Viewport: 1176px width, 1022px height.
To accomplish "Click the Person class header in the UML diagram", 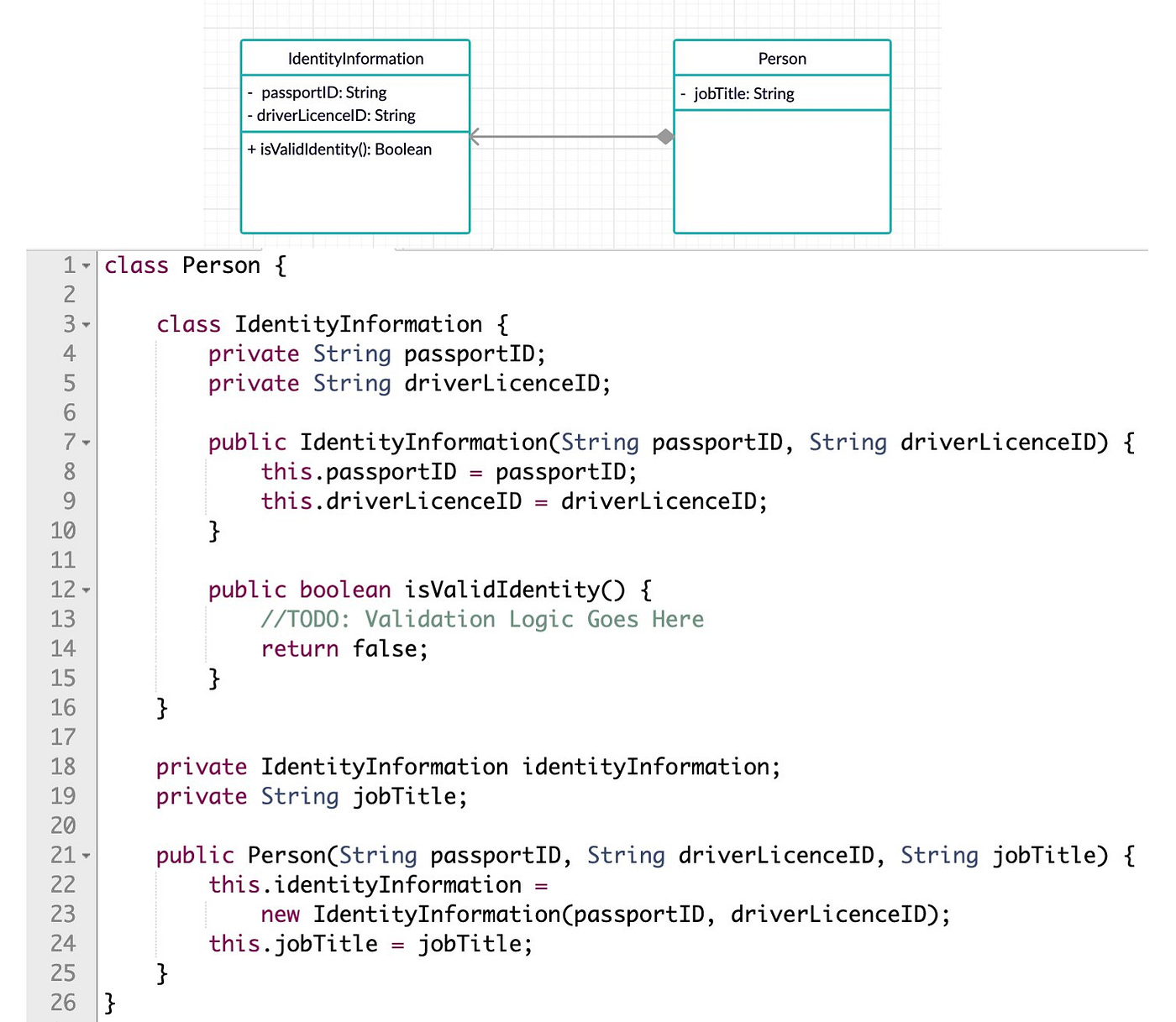I will [781, 58].
